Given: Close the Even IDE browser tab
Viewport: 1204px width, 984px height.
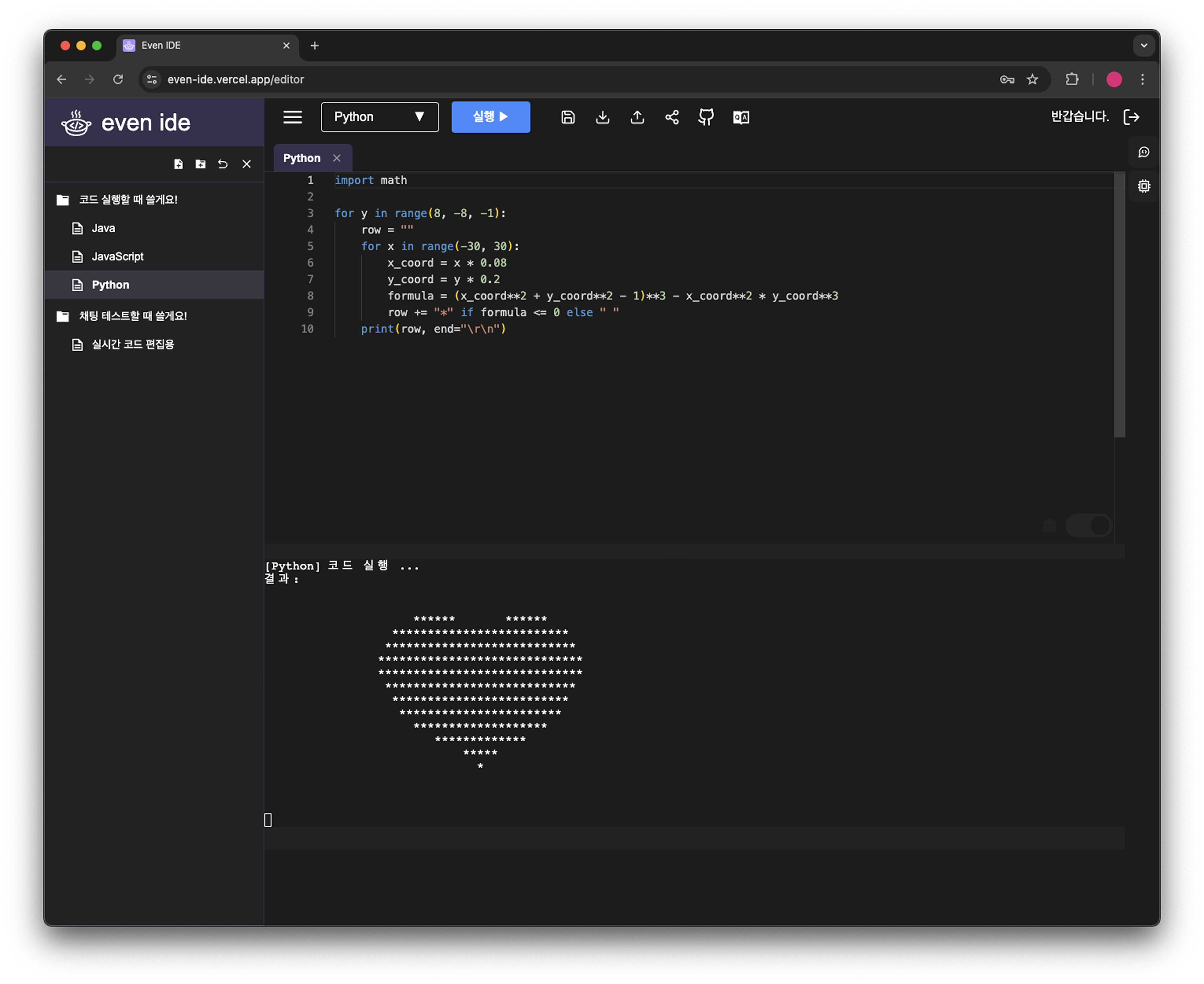Looking at the screenshot, I should coord(286,45).
